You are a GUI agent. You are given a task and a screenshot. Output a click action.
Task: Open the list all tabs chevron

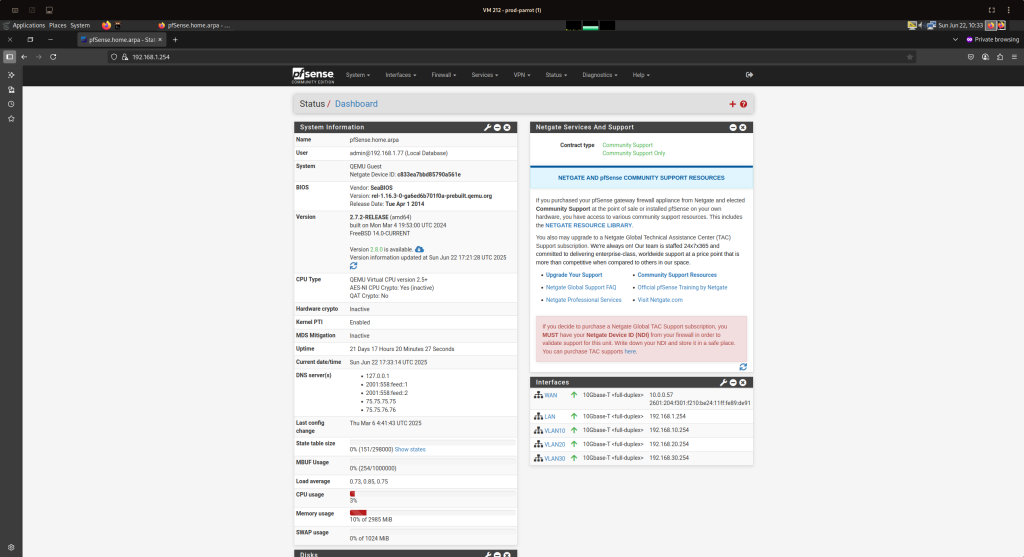(x=955, y=40)
